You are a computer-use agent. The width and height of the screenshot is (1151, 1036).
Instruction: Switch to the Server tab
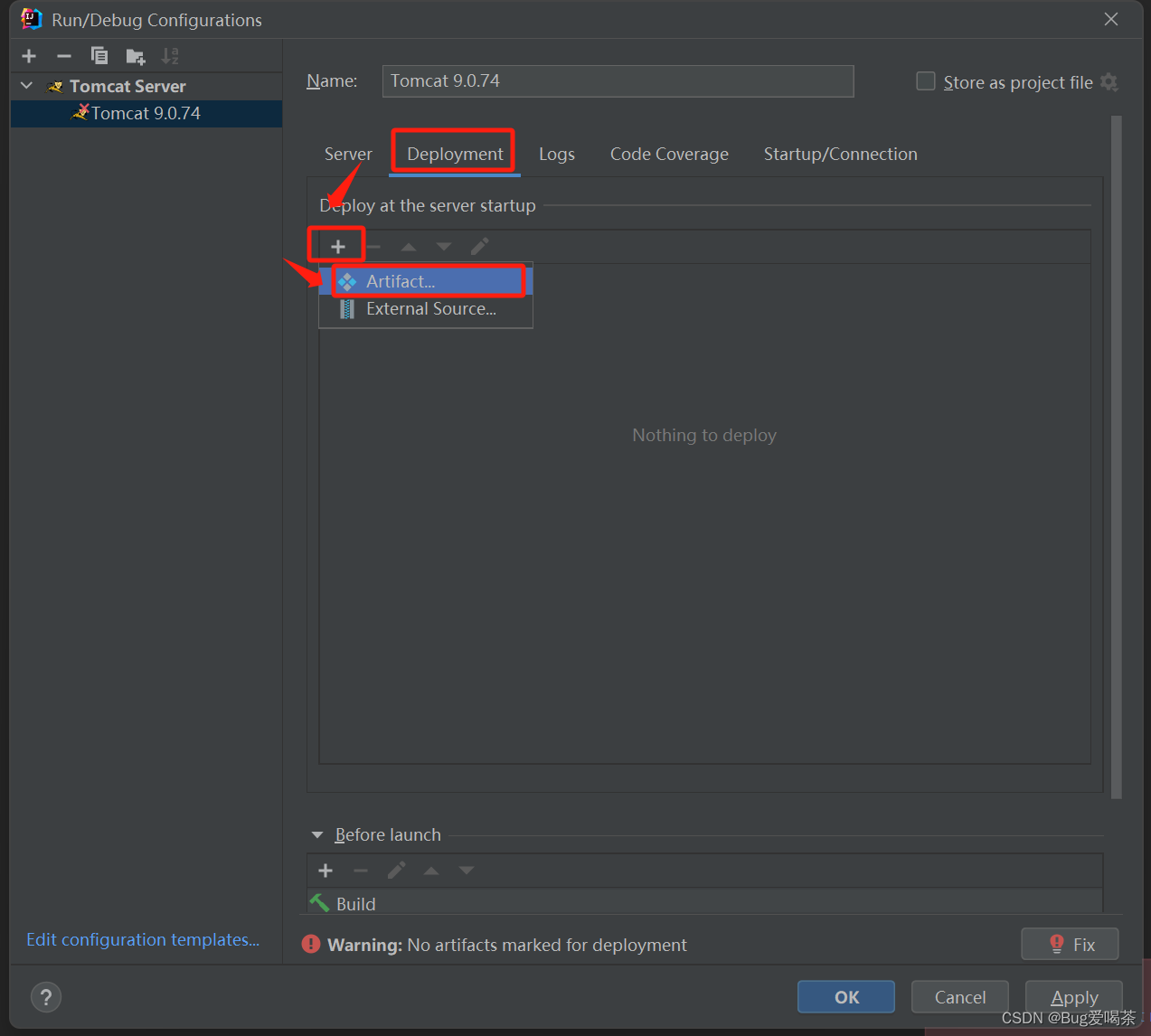coord(348,154)
